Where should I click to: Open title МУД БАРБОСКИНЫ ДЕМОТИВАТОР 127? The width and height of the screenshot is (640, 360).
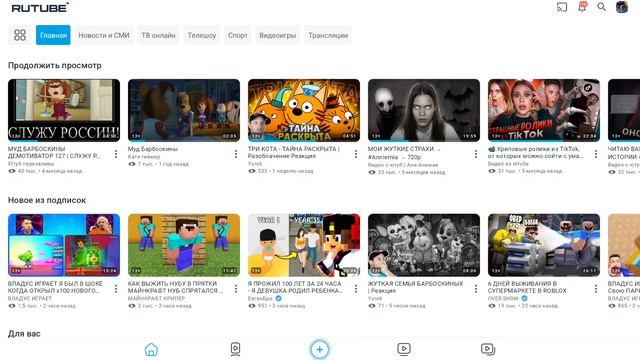pyautogui.click(x=54, y=152)
